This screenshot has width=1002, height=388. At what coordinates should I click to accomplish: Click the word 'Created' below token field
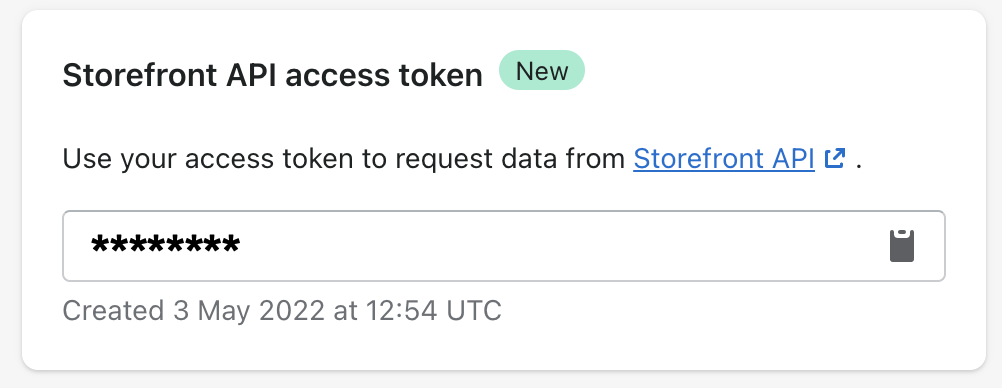[x=113, y=311]
